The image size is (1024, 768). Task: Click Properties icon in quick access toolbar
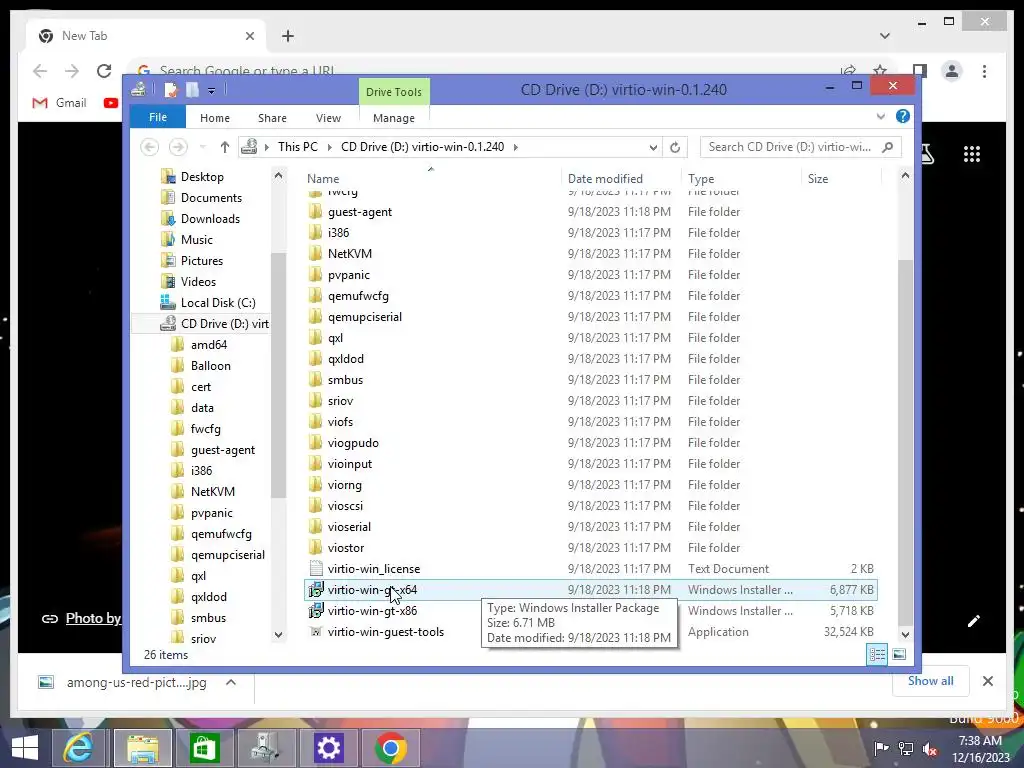pyautogui.click(x=170, y=90)
